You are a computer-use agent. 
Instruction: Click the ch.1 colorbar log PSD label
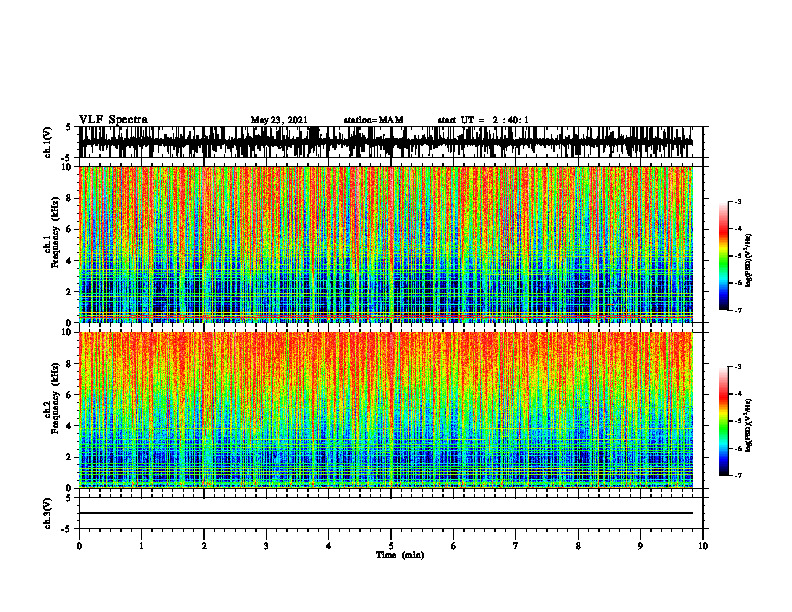pyautogui.click(x=749, y=261)
